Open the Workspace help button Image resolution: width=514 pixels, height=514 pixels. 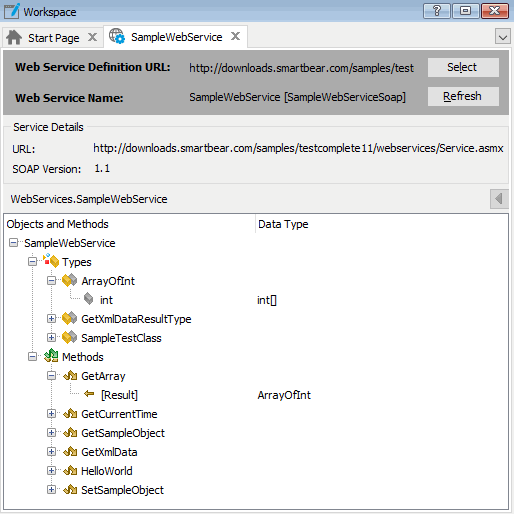(x=437, y=11)
